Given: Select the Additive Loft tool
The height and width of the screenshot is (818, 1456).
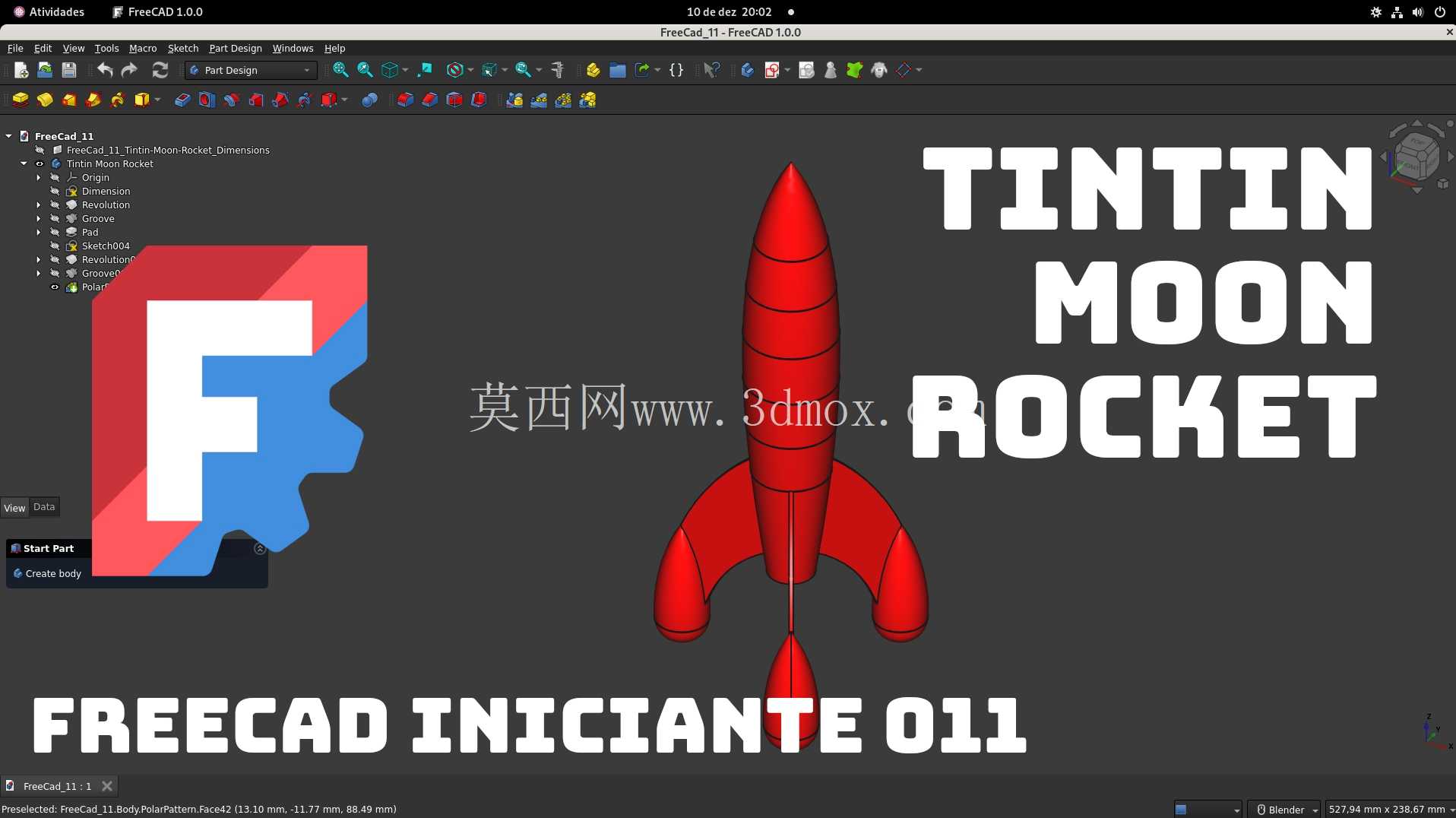Looking at the screenshot, I should tap(69, 100).
